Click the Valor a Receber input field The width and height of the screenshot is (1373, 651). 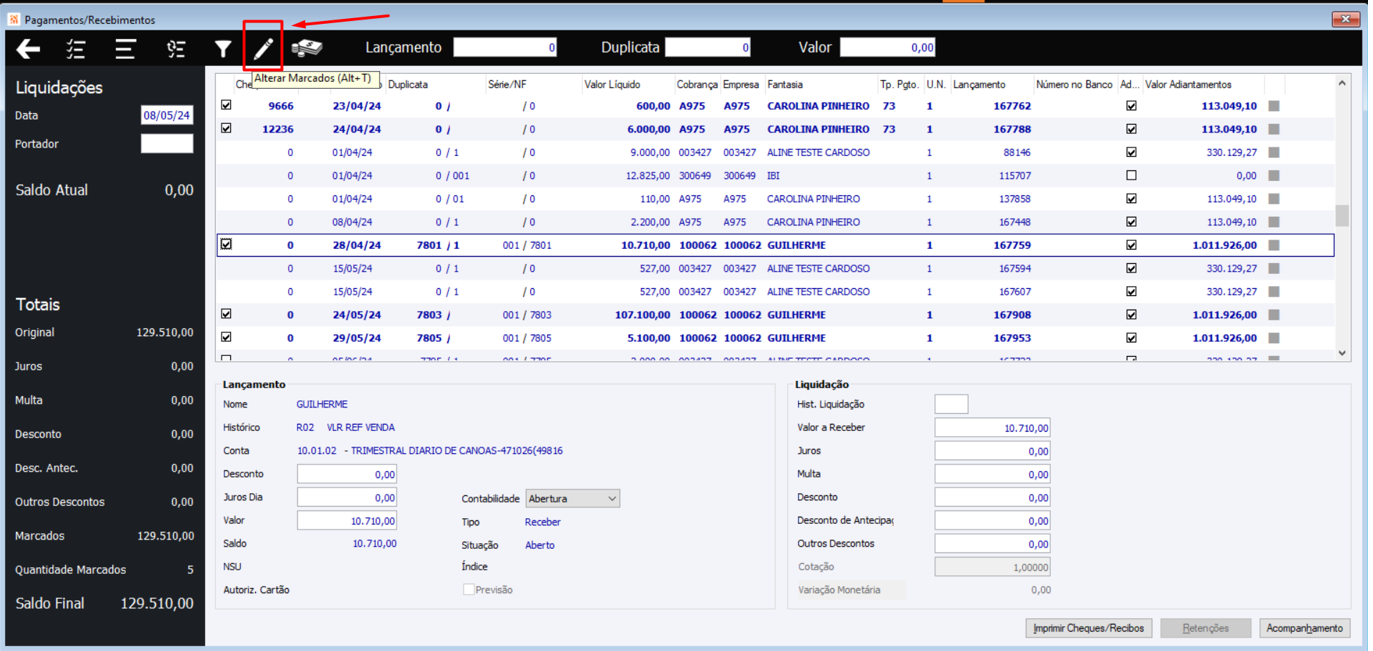(991, 428)
